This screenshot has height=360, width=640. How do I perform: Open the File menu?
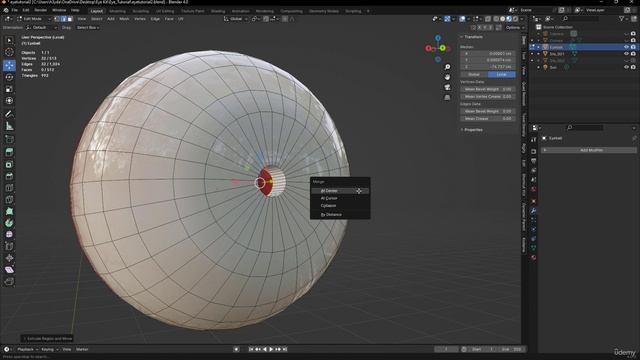tap(15, 10)
